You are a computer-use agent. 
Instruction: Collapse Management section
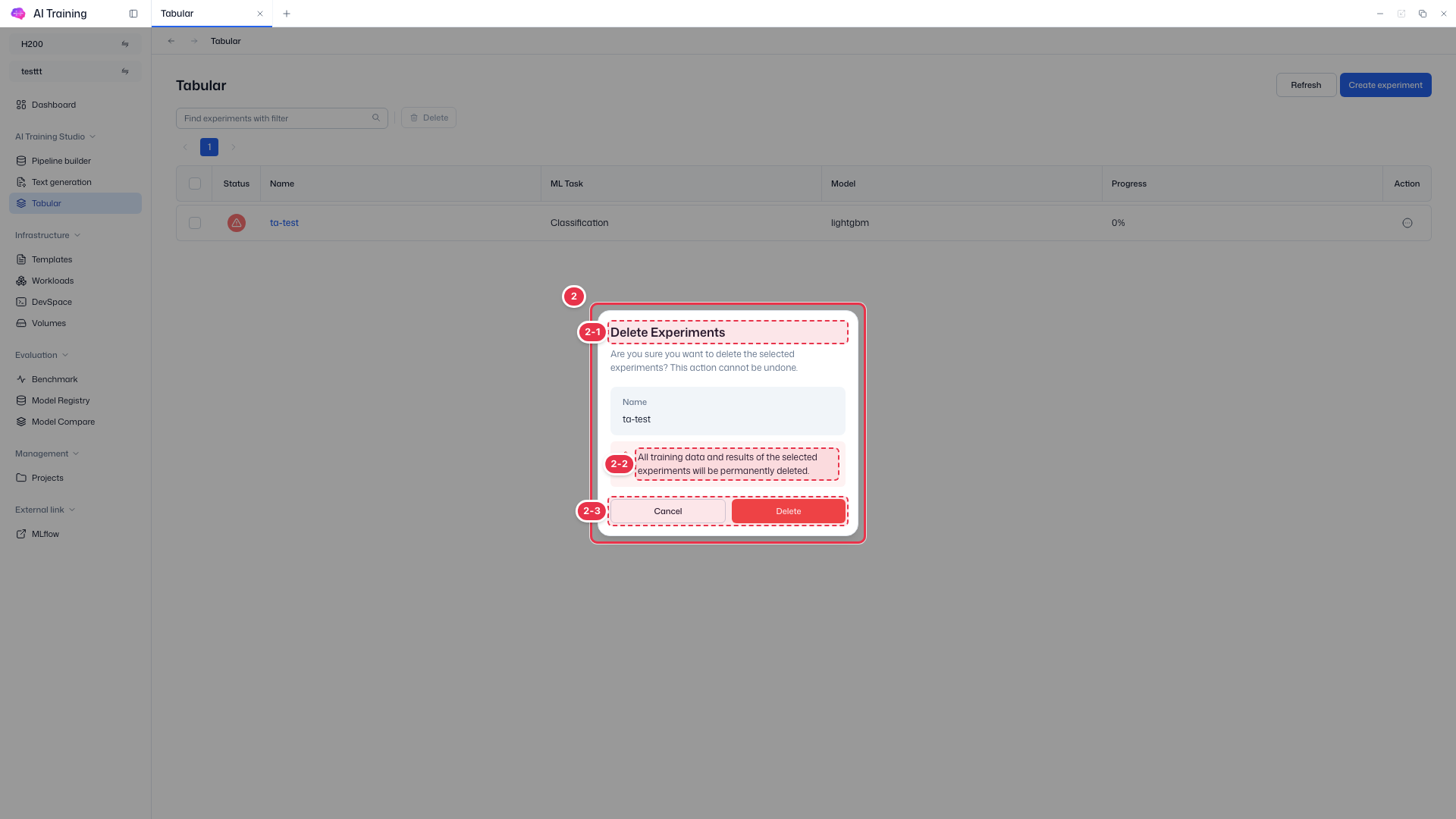click(x=47, y=453)
